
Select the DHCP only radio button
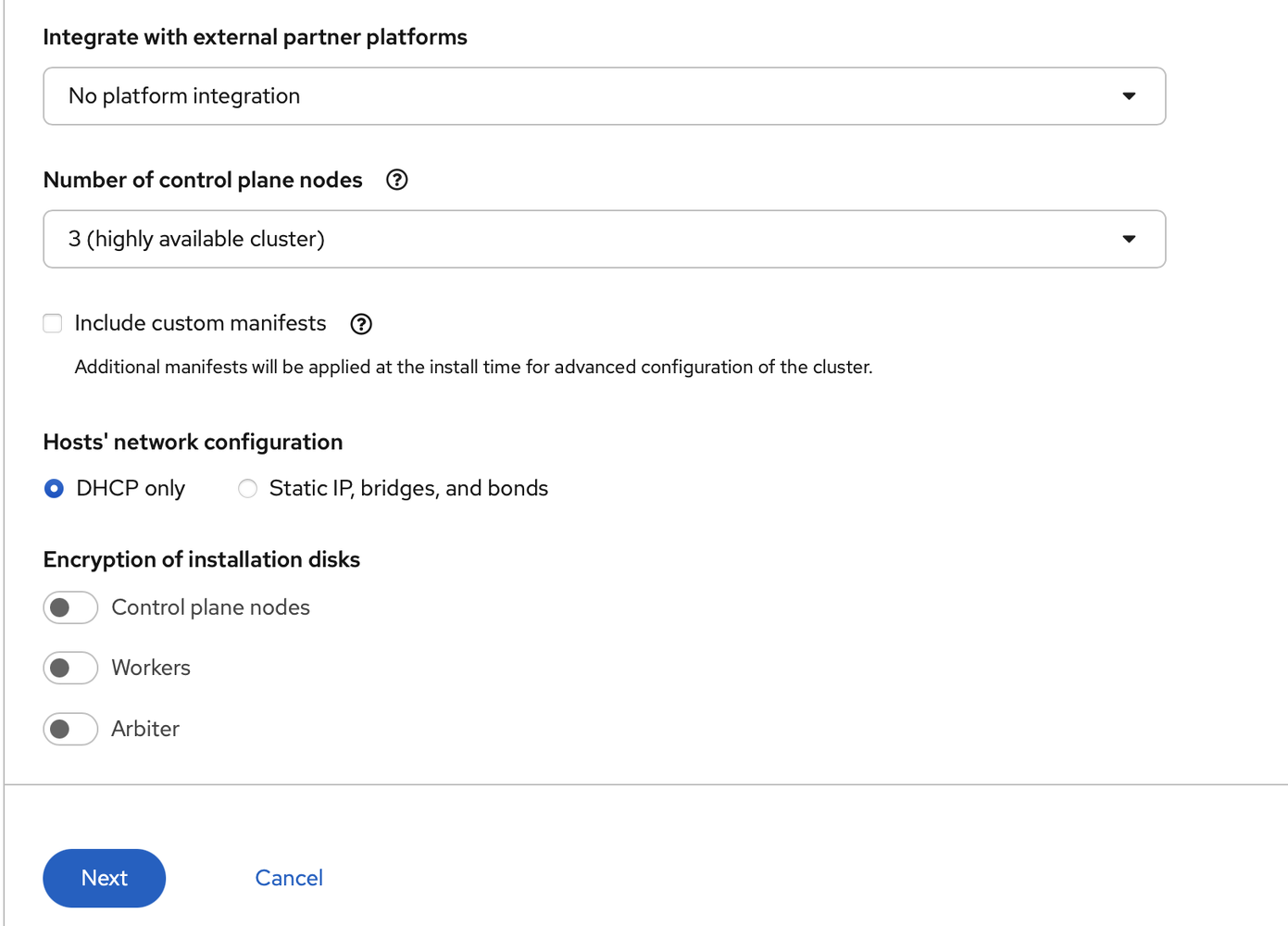point(55,488)
